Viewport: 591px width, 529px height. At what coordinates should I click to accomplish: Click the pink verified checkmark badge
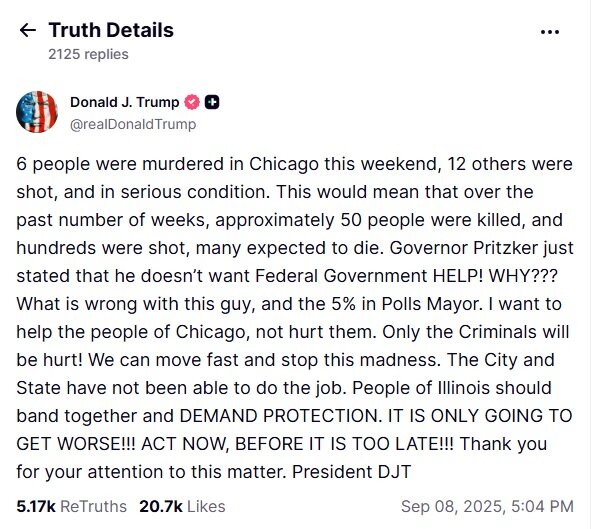pyautogui.click(x=192, y=102)
